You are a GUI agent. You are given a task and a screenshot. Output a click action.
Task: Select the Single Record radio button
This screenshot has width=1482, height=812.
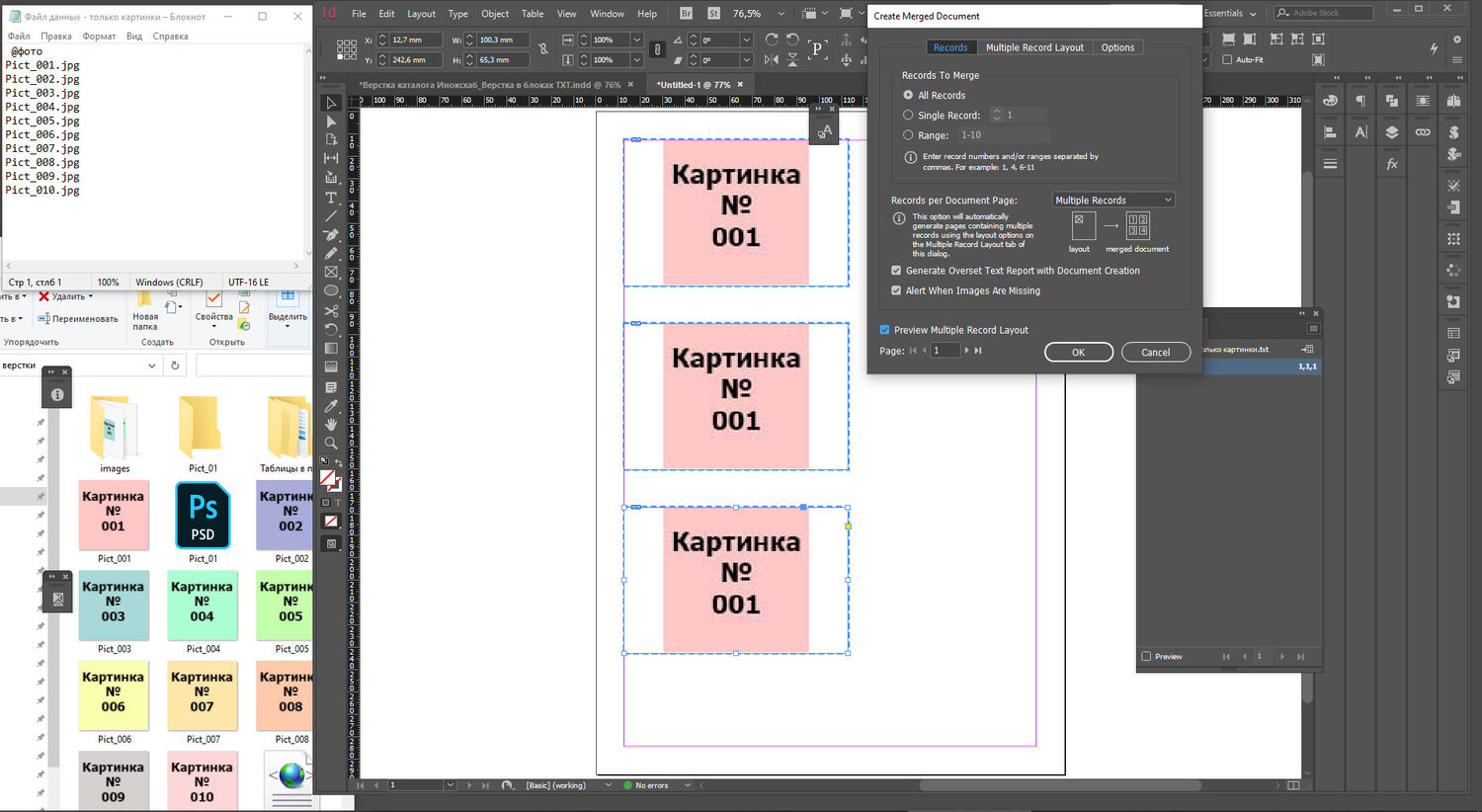[908, 115]
